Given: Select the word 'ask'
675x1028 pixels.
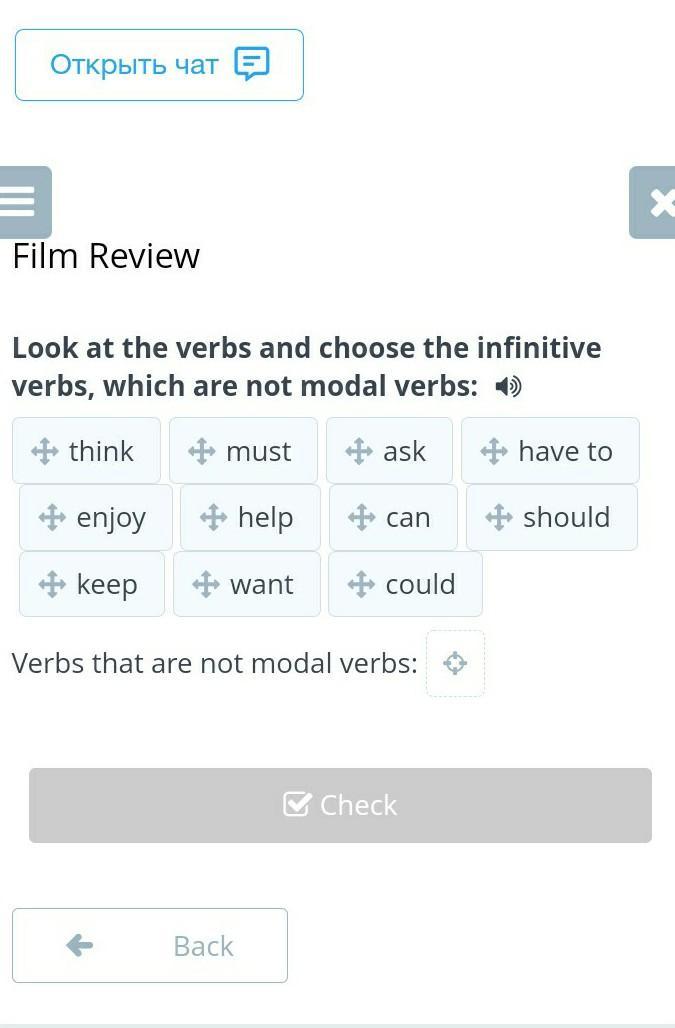Looking at the screenshot, I should pos(389,451).
